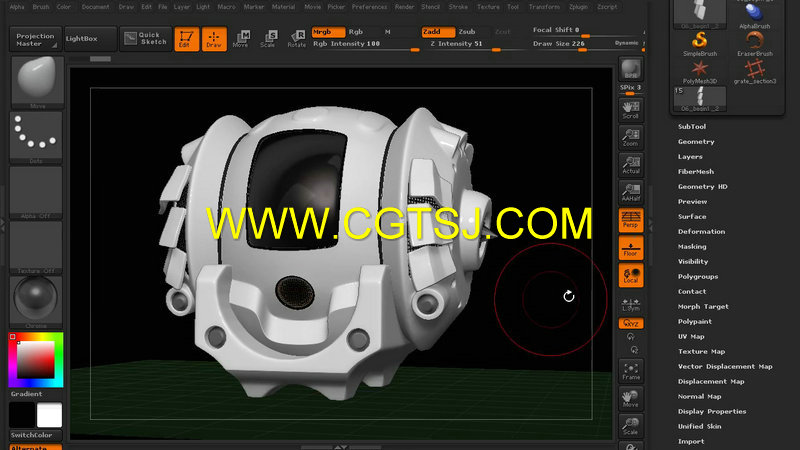Toggle L.Sym local symmetry

(631, 305)
